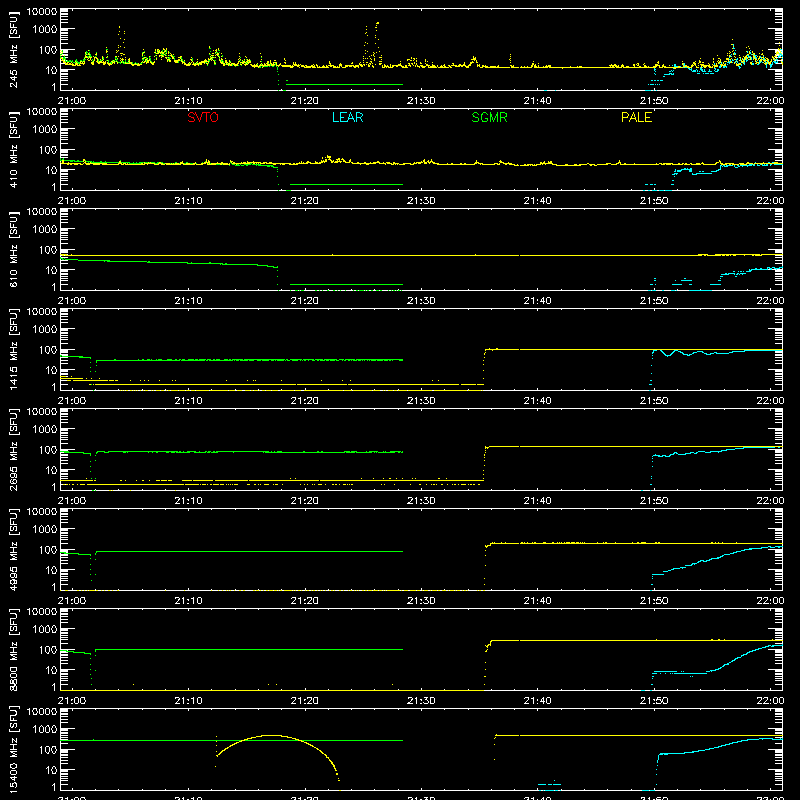This screenshot has width=800, height=800.
Task: Click the 10000 y-axis label of 245 MHz panel
Action: (42, 12)
